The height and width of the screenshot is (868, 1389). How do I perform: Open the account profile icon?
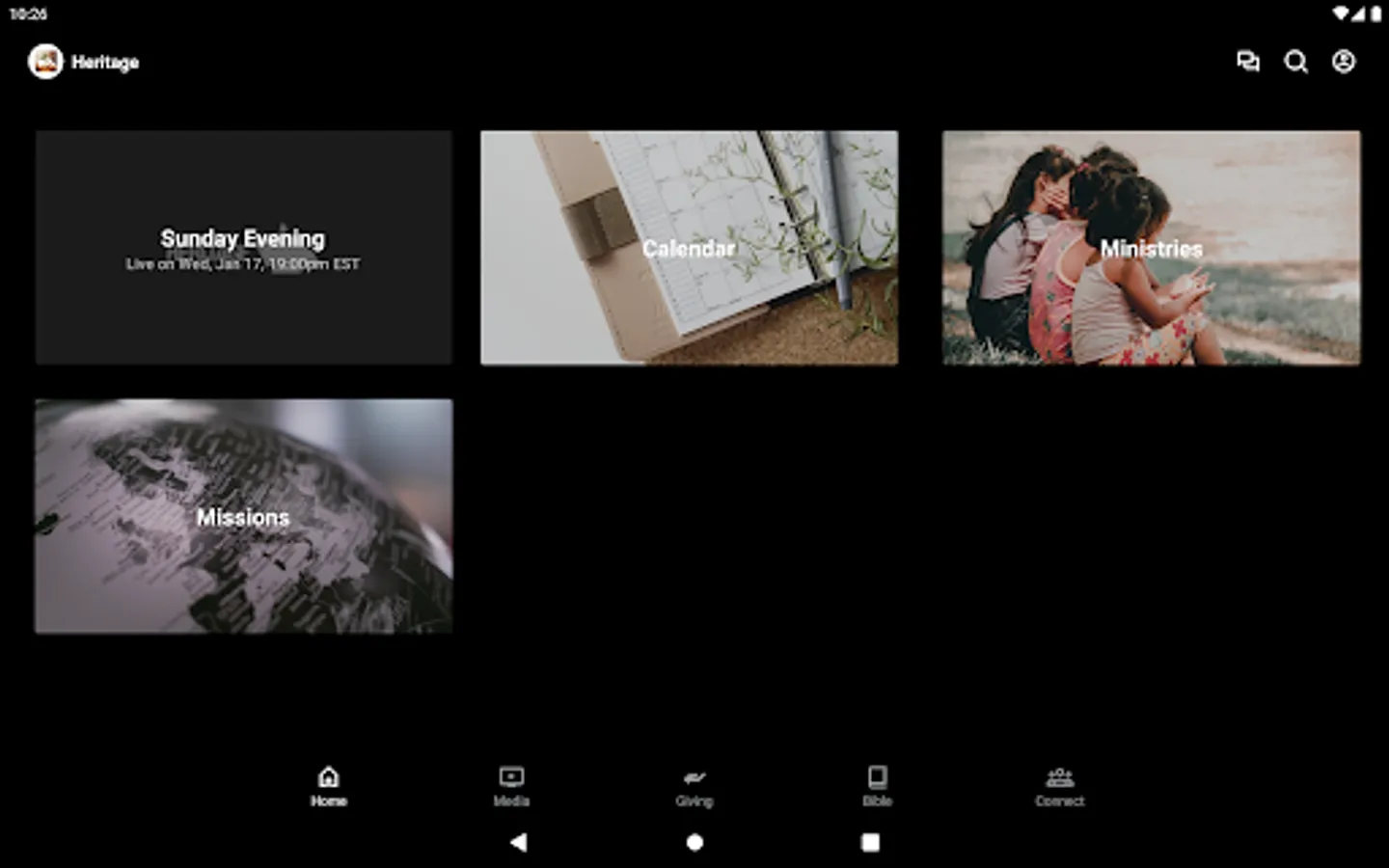tap(1343, 62)
